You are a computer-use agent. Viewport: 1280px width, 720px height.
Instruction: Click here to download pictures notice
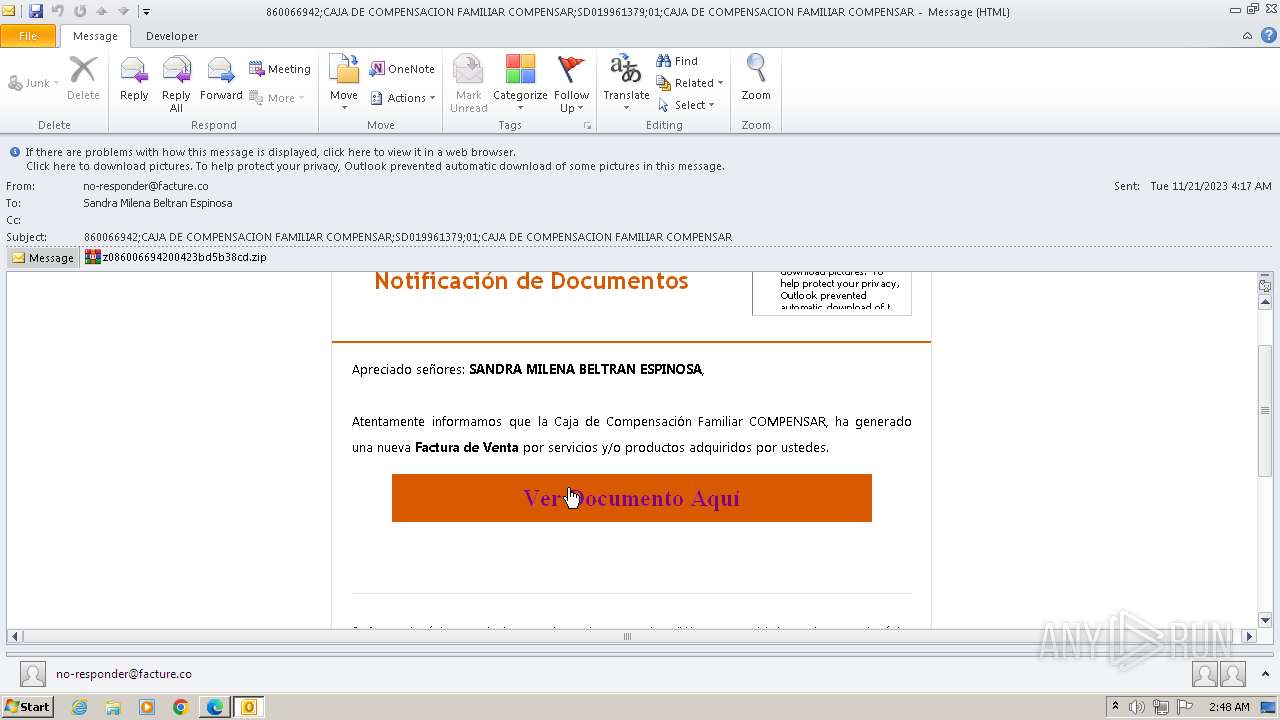[x=375, y=166]
